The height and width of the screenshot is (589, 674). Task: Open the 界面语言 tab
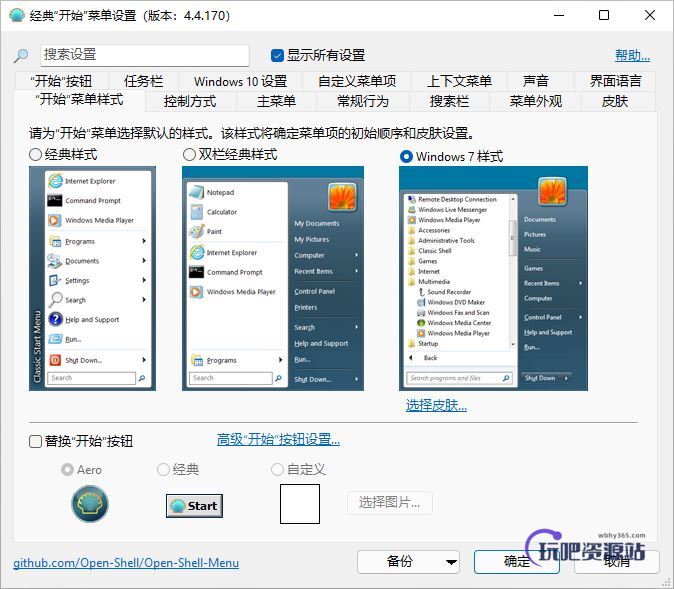(616, 81)
